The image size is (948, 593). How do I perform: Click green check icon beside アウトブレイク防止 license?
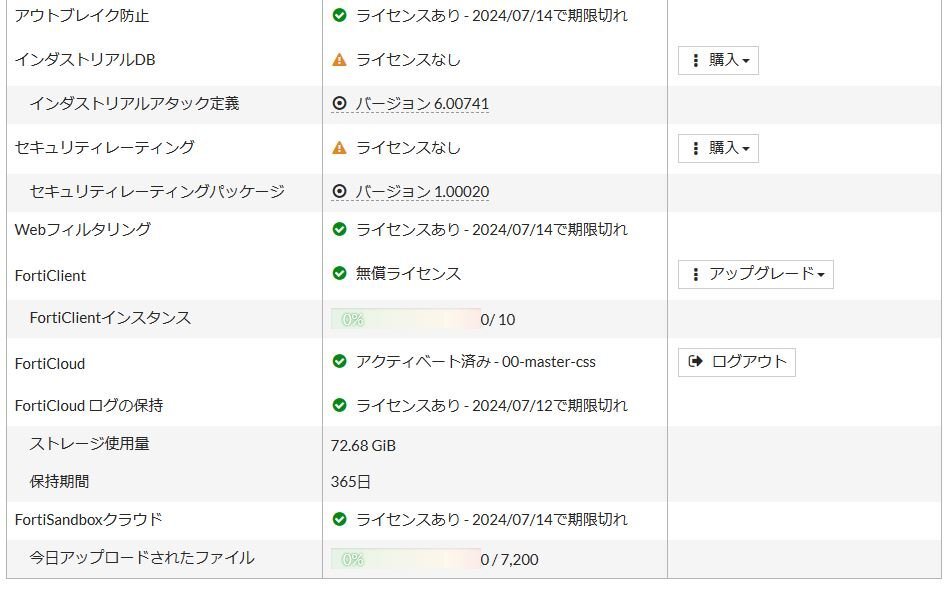click(339, 16)
